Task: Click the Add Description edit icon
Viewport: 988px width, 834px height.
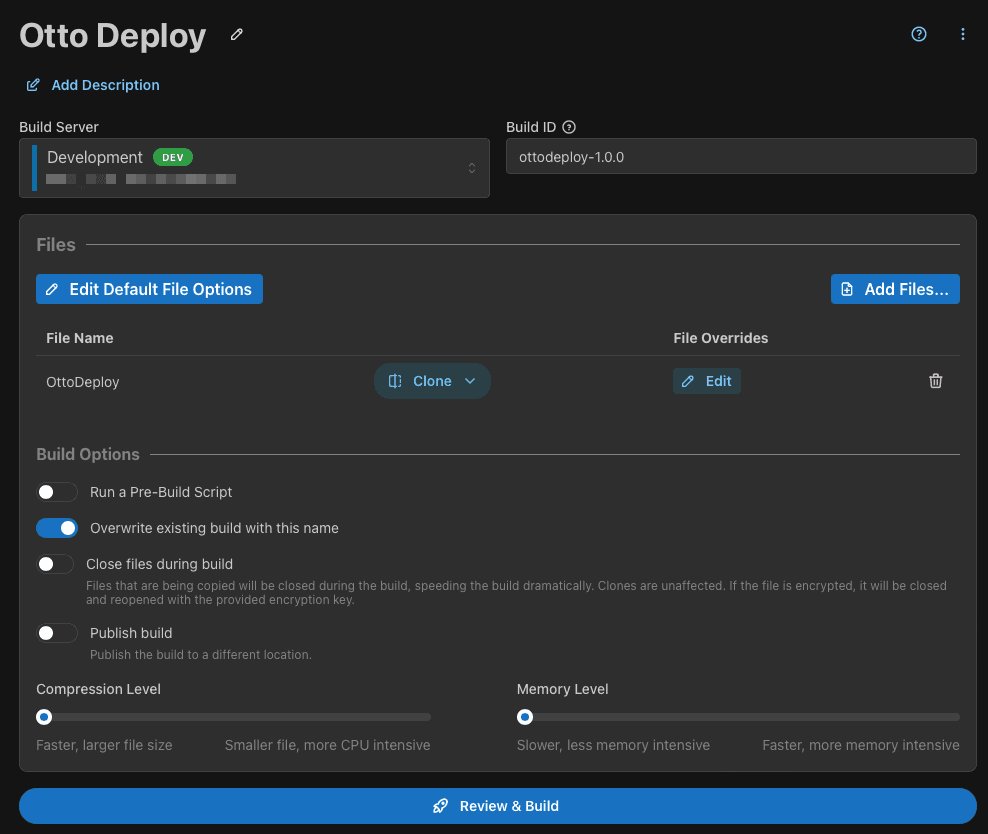Action: pos(34,85)
